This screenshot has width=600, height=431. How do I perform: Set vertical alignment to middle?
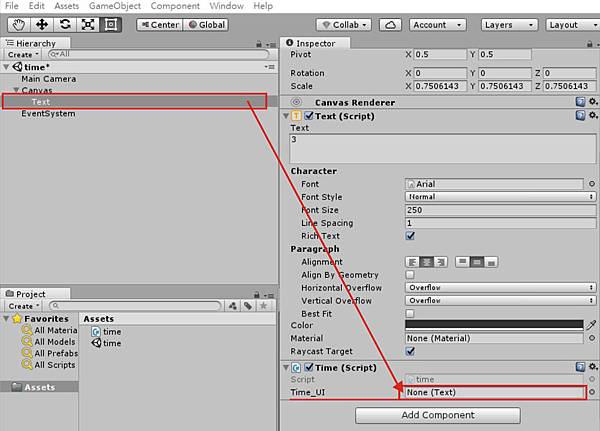[476, 262]
